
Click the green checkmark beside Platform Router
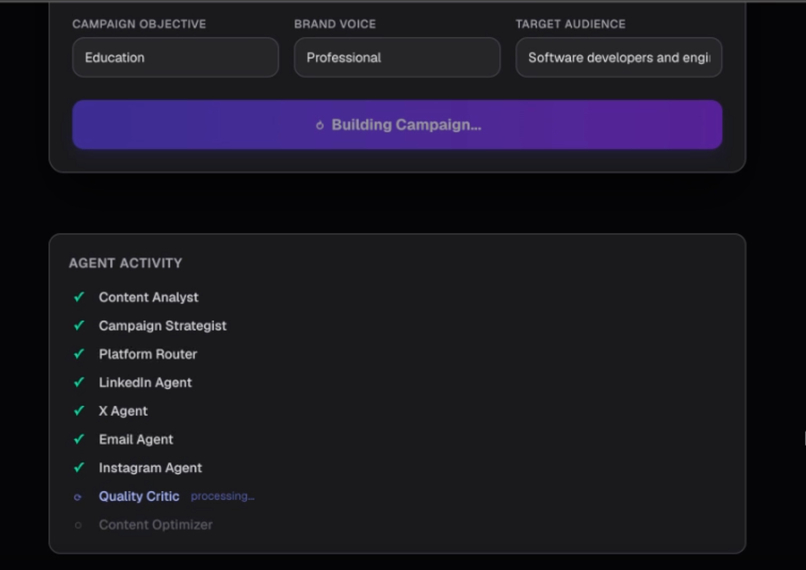click(79, 354)
